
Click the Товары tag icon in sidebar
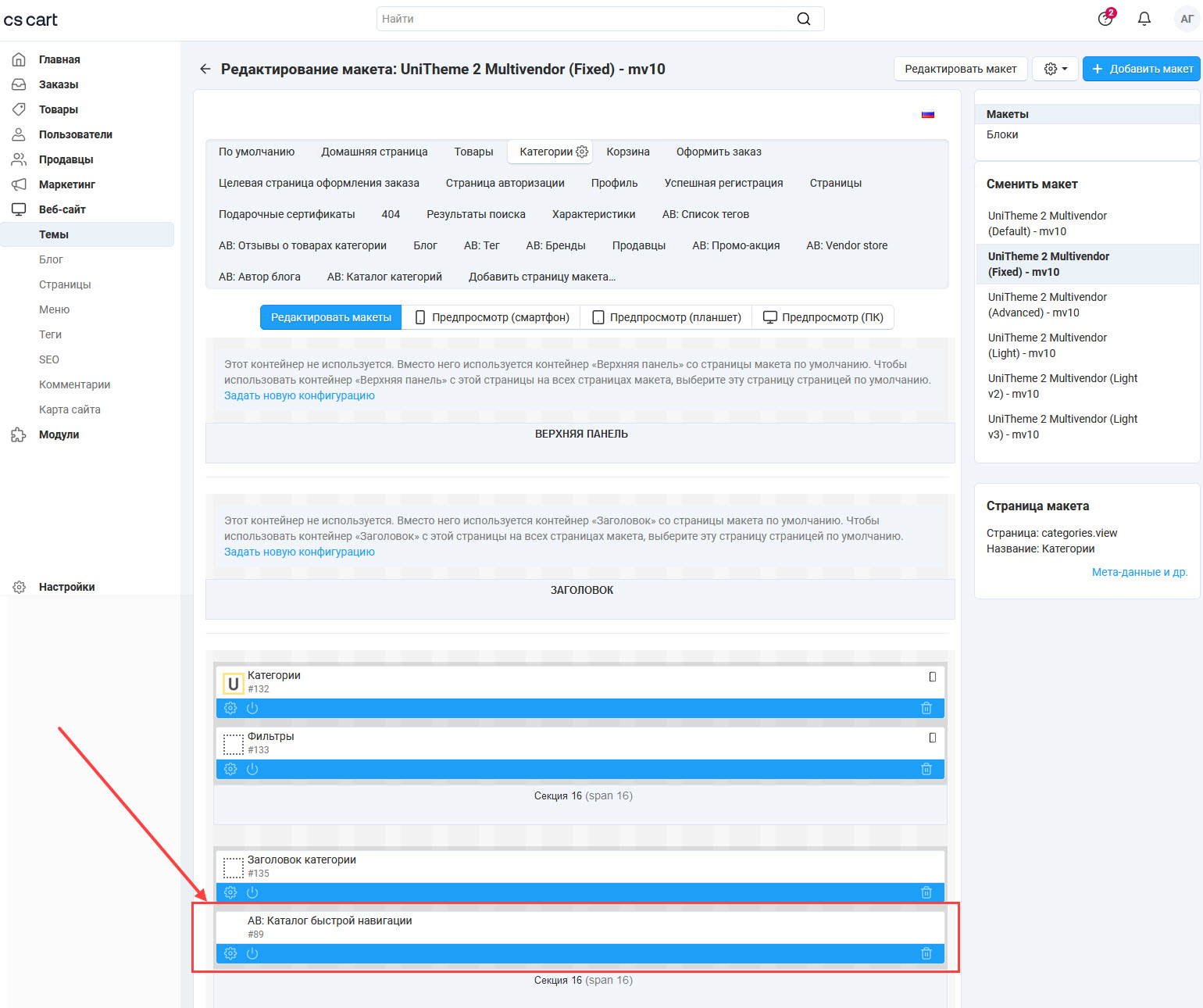click(x=19, y=109)
